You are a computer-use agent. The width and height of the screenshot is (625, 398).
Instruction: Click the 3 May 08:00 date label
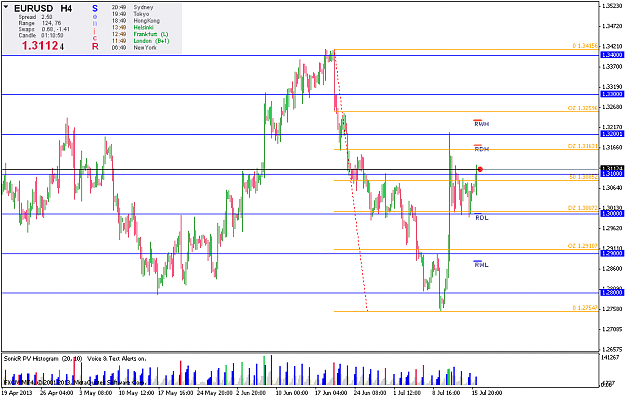pos(95,393)
